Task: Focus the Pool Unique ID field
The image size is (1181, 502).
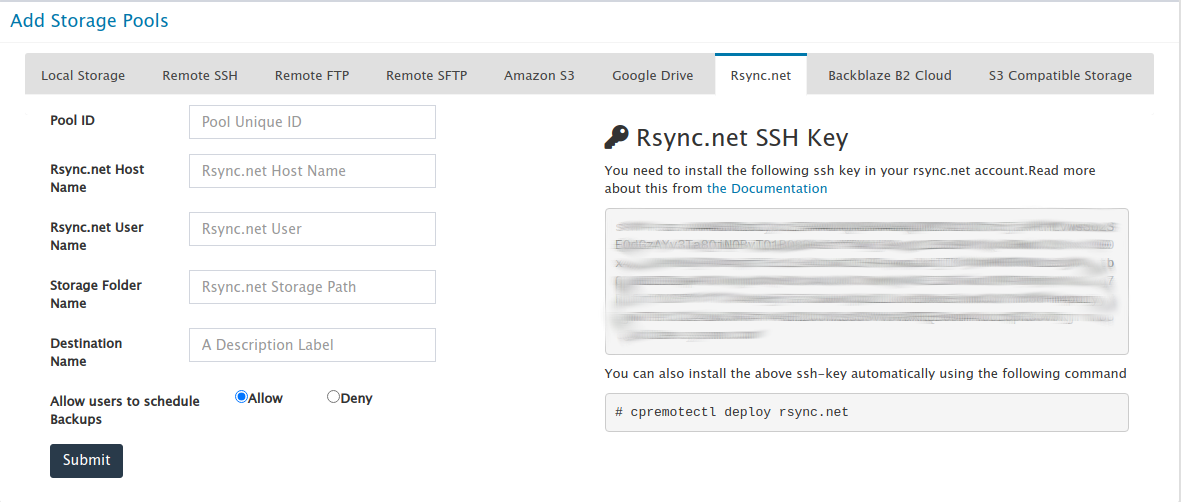Action: tap(313, 121)
